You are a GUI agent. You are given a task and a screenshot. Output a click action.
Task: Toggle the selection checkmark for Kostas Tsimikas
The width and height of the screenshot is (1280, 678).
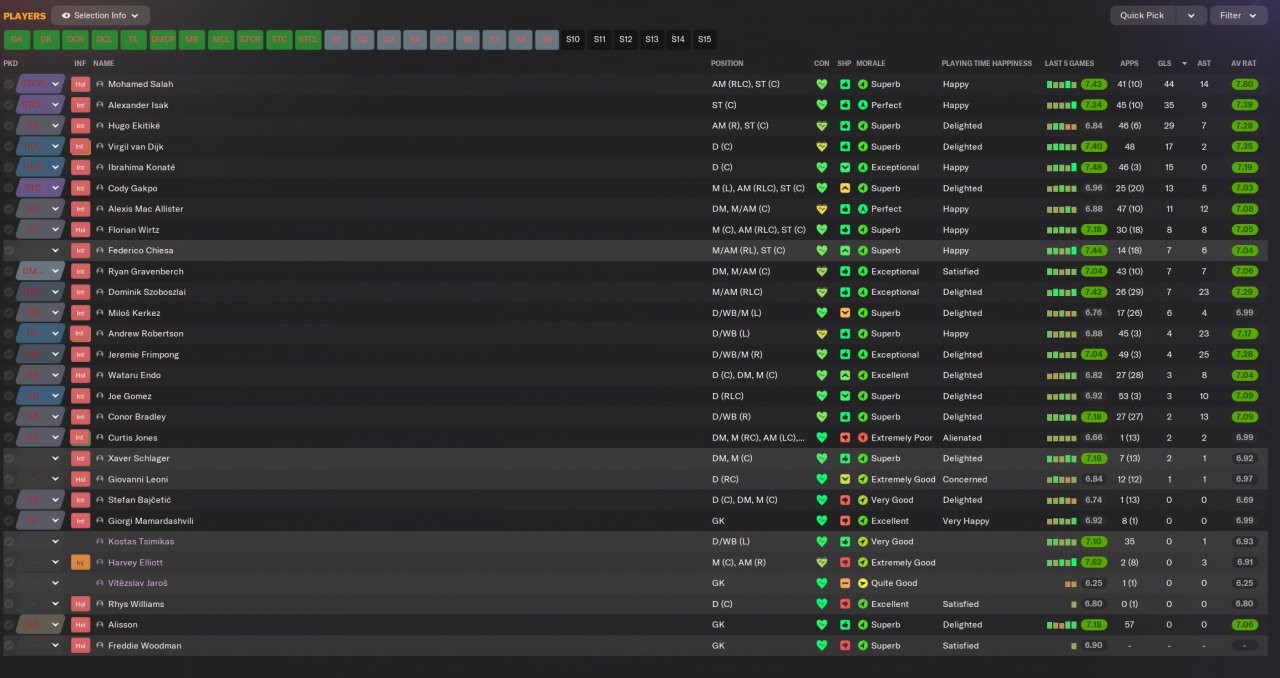pyautogui.click(x=9, y=542)
